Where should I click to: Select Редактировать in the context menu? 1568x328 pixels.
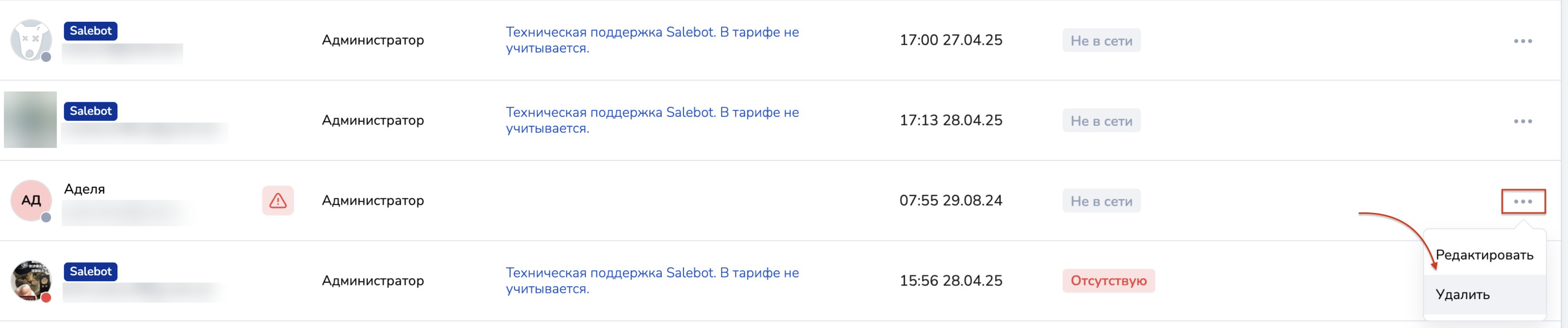point(1484,255)
